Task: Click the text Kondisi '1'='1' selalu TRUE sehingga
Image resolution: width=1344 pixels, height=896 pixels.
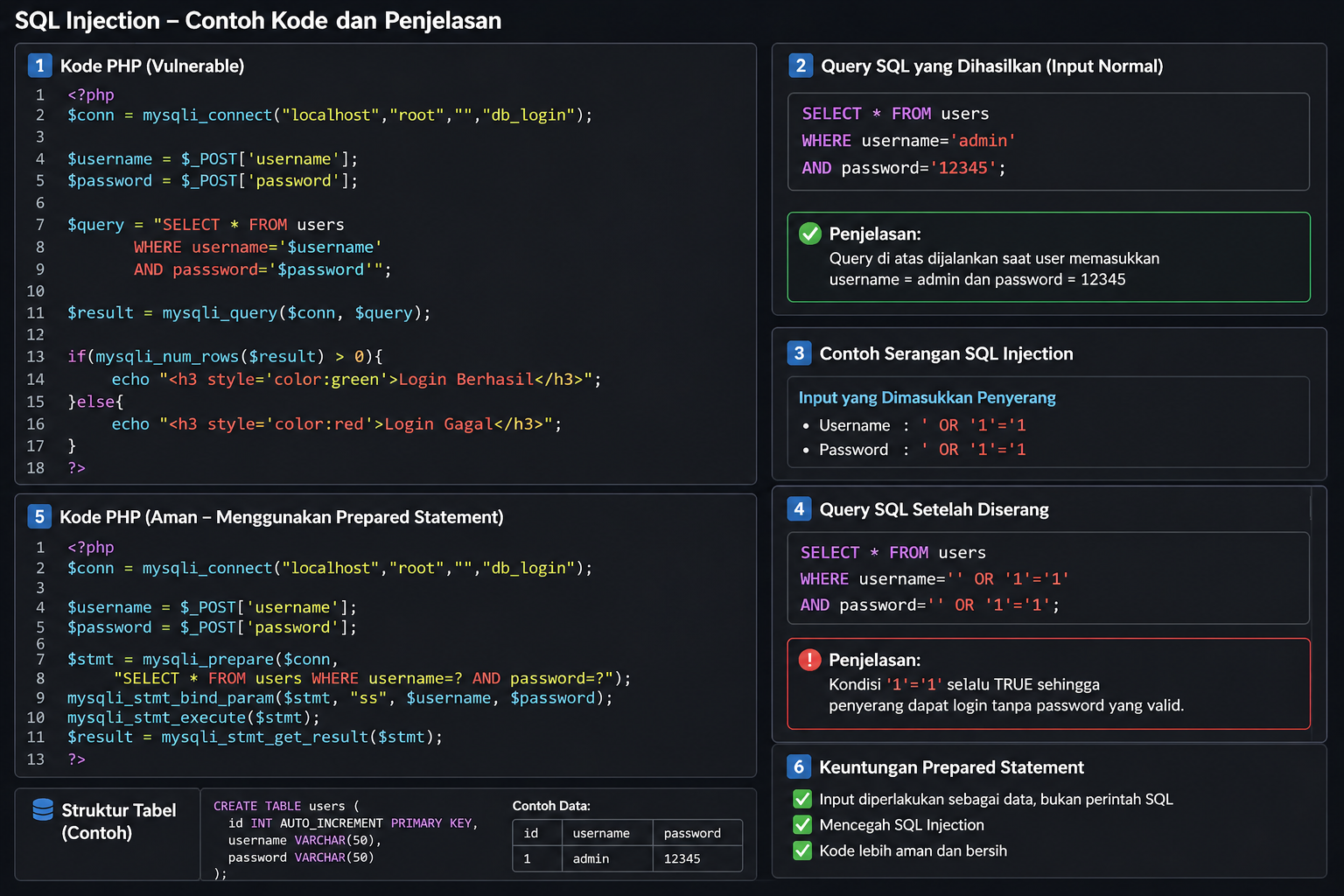Action: click(964, 684)
